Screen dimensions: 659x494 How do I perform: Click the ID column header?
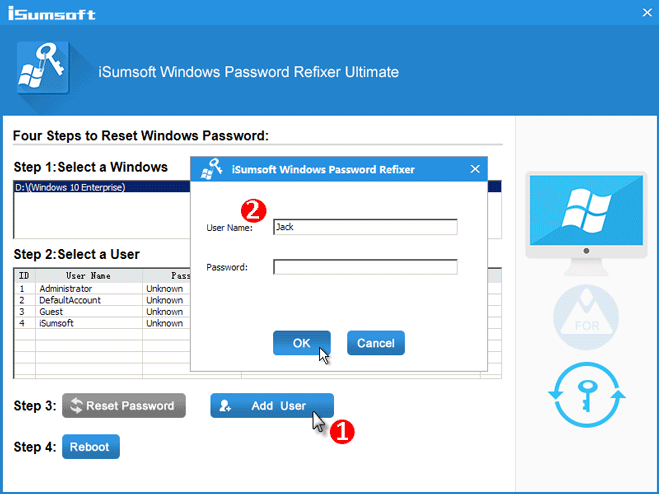coord(24,276)
